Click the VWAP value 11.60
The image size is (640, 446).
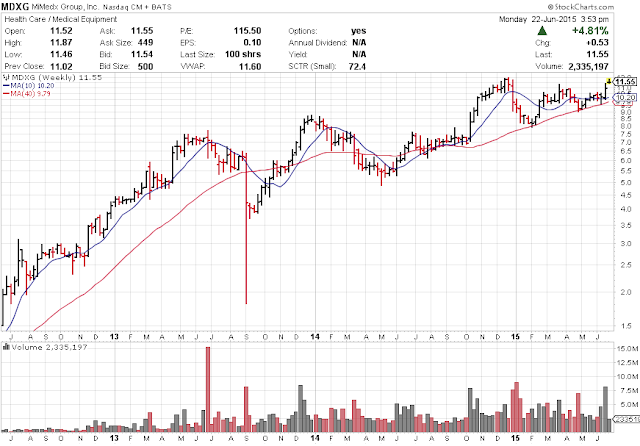250,67
